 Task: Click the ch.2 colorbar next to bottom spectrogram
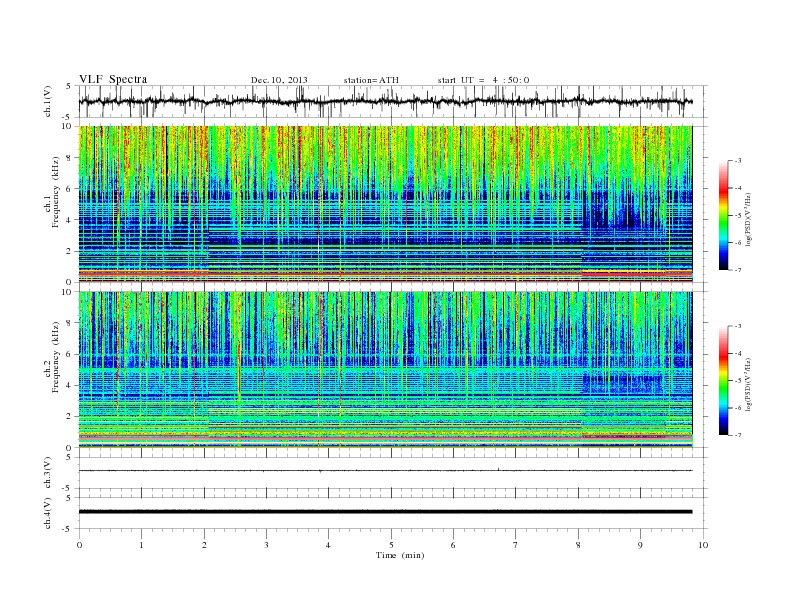pyautogui.click(x=724, y=381)
